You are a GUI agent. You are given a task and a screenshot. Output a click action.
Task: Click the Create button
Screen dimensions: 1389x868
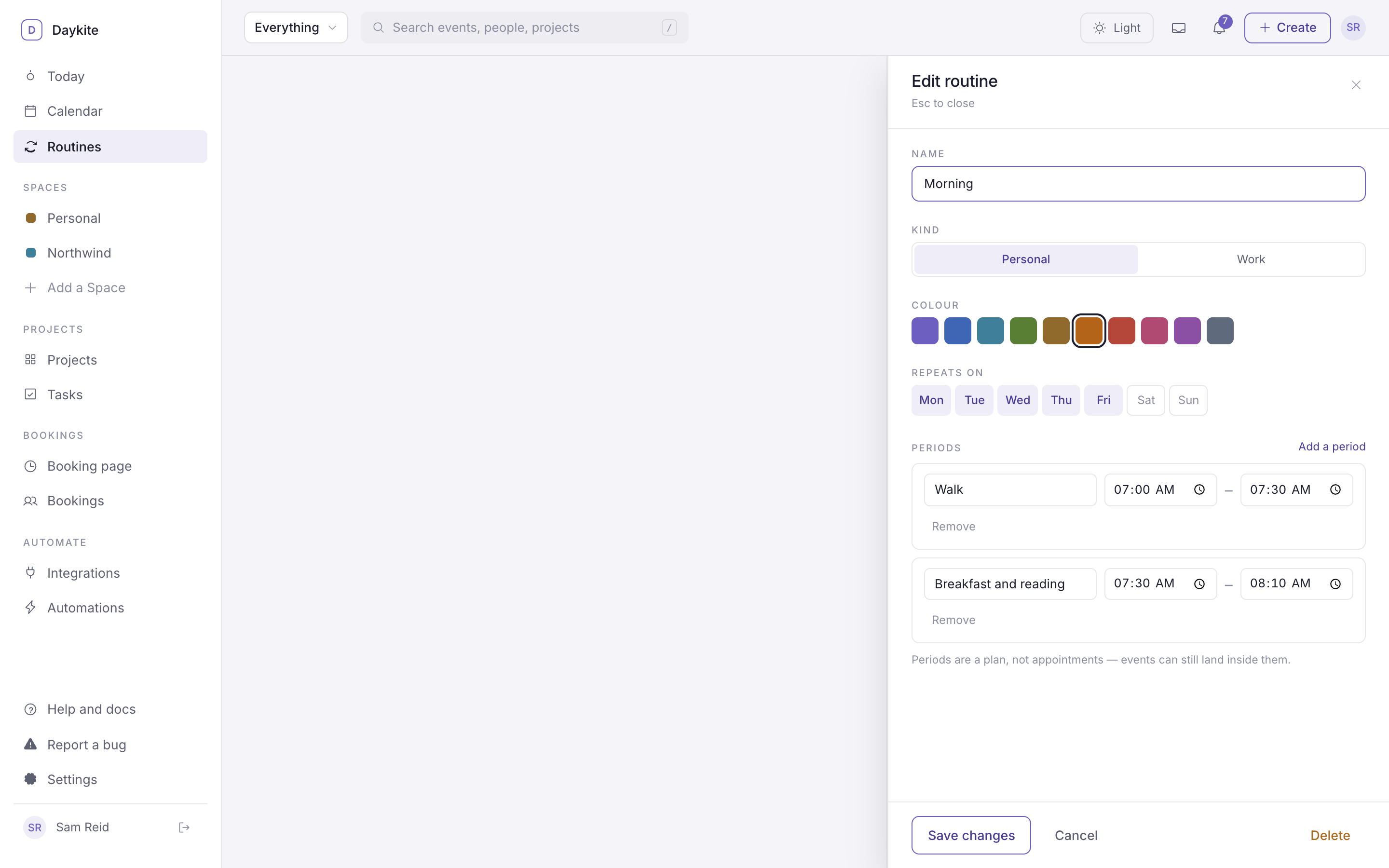tap(1287, 27)
